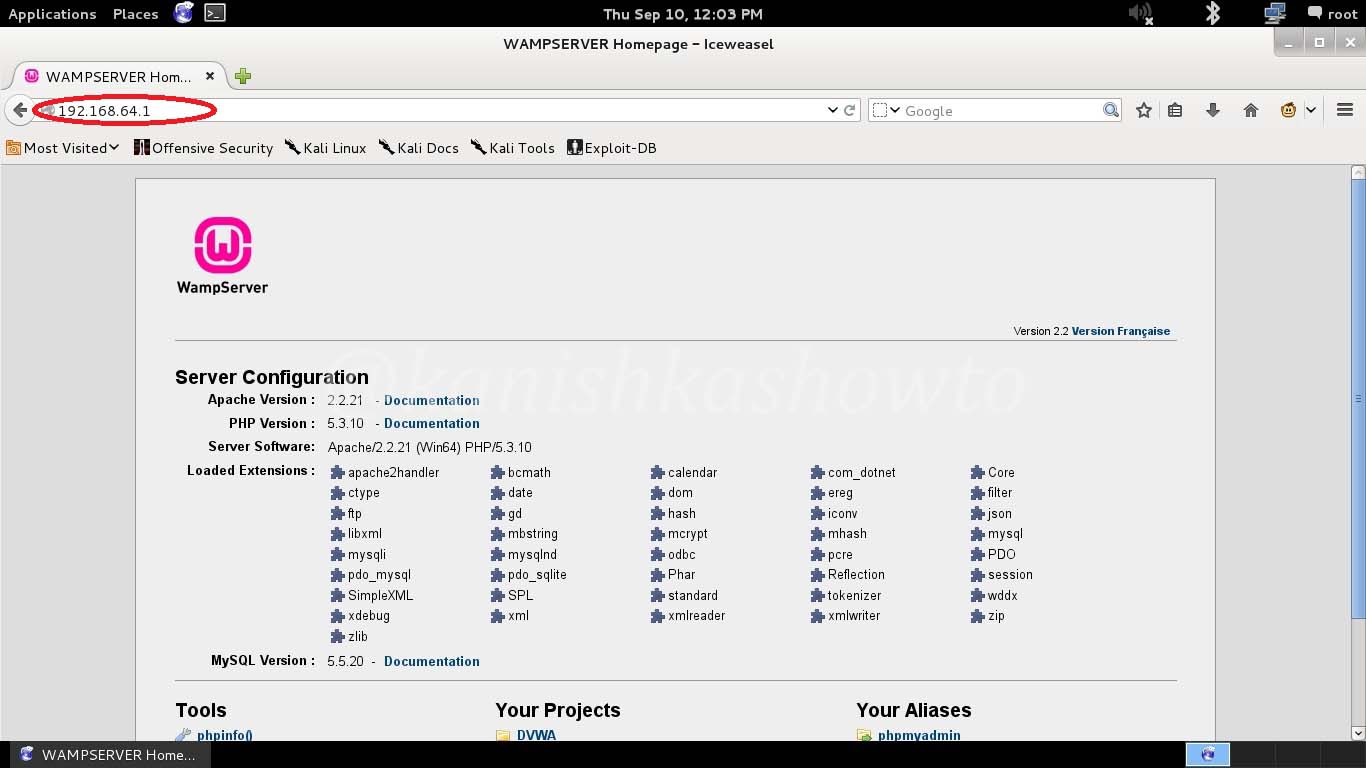Open the Exploit-DB bookmark

click(x=611, y=148)
